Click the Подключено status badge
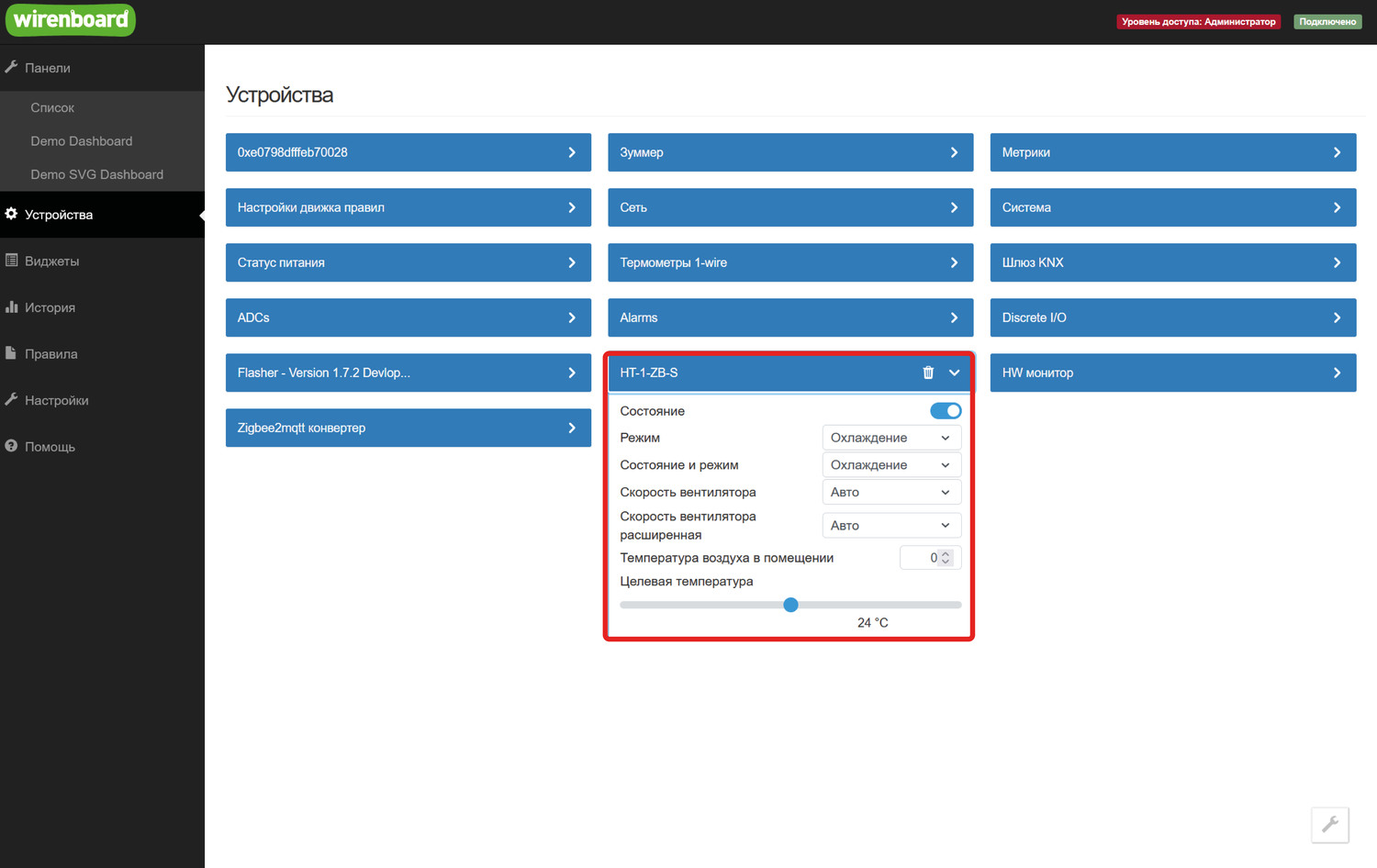Viewport: 1377px width, 868px height. click(1327, 21)
